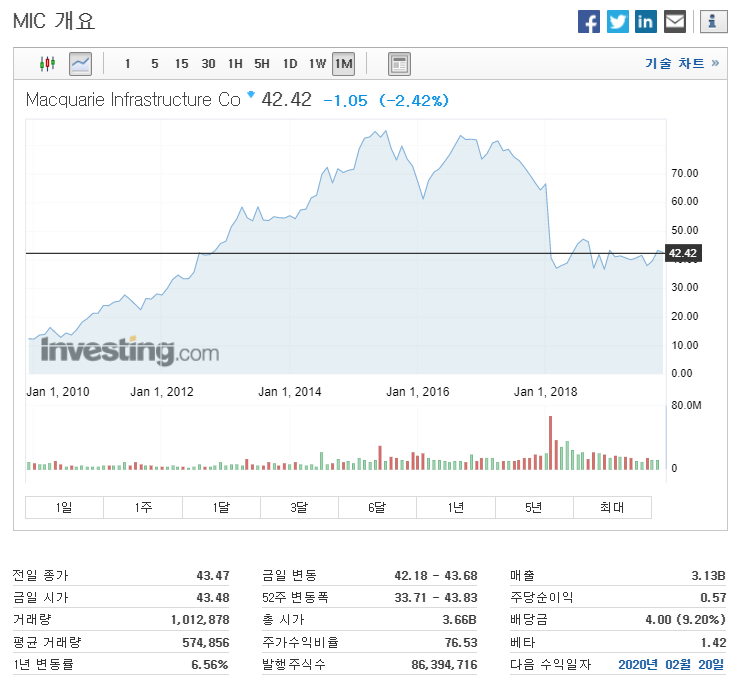The height and width of the screenshot is (687, 739).
Task: Choose the 5H interval
Action: [262, 64]
